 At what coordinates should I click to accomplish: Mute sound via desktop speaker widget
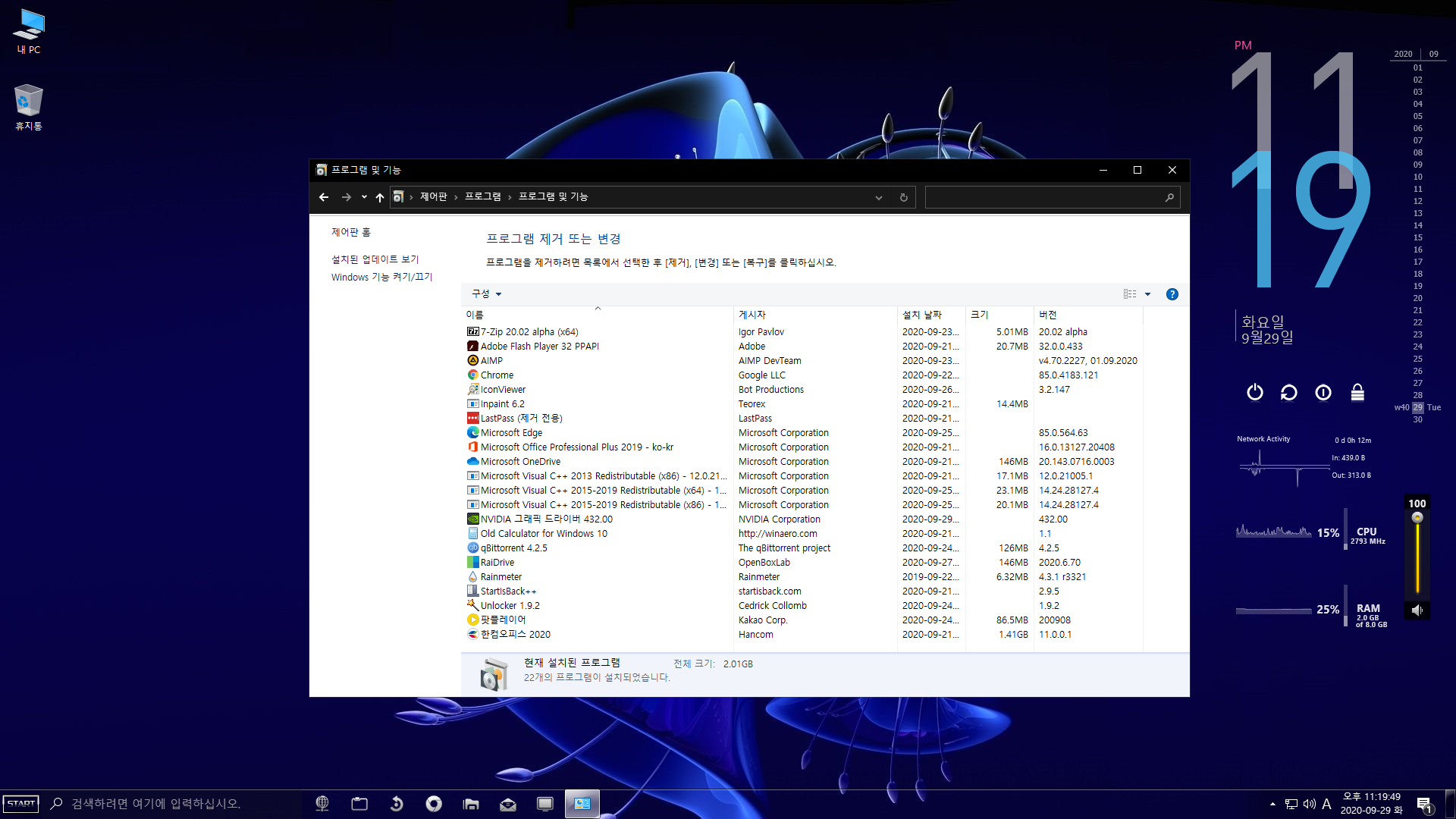(x=1417, y=610)
